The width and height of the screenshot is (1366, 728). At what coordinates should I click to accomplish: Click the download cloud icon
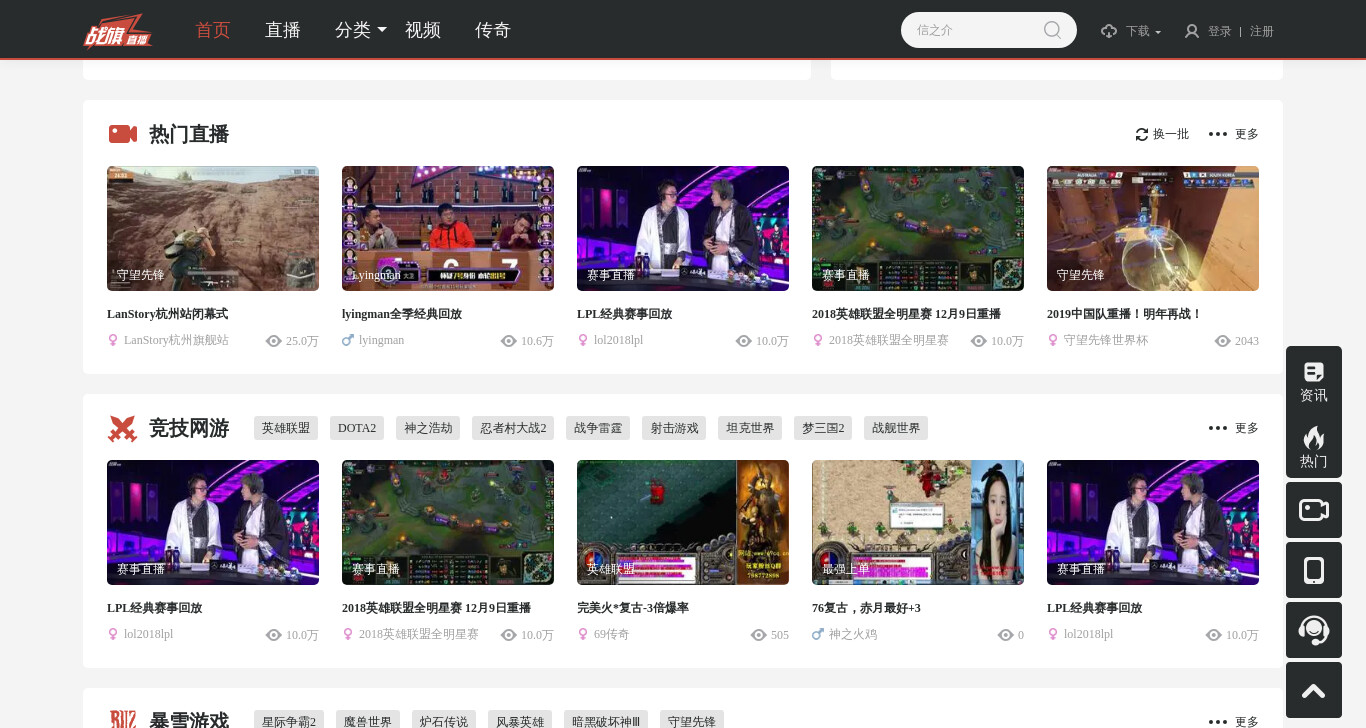1109,31
